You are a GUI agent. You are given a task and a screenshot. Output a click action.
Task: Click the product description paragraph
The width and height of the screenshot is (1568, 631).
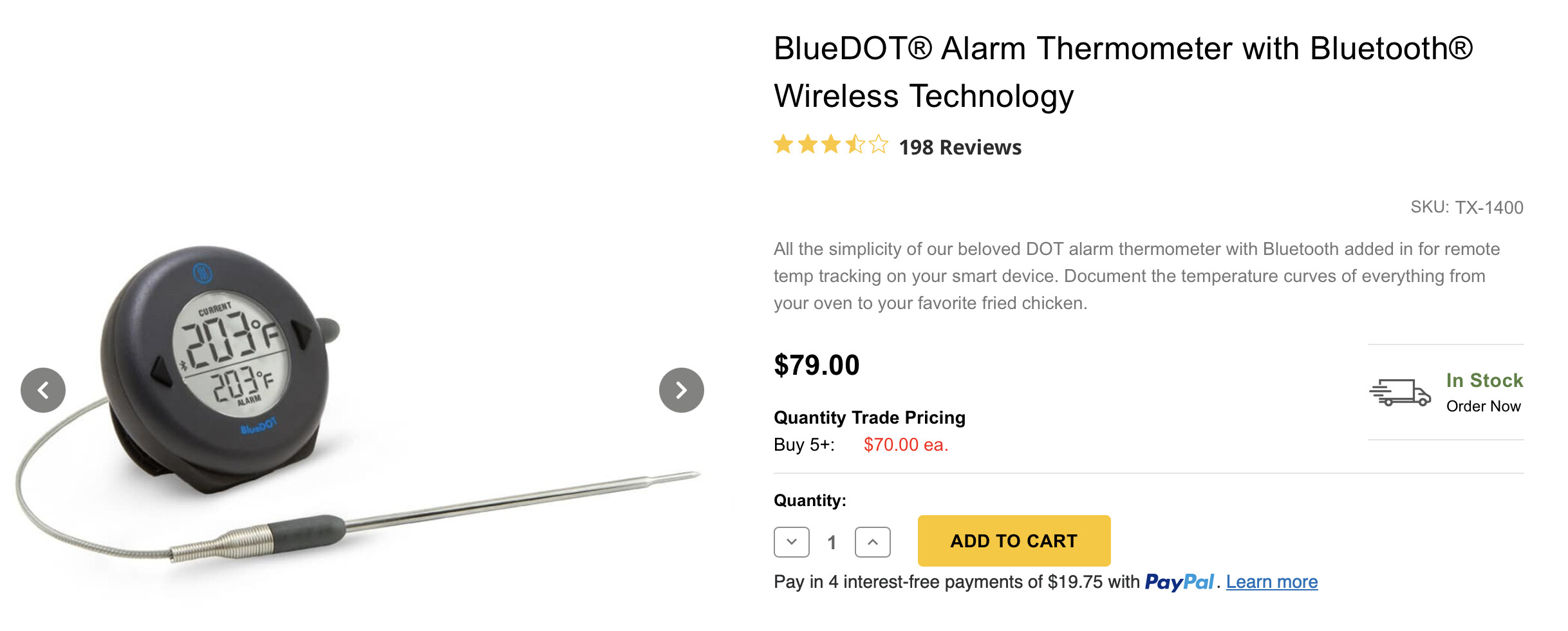1137,276
